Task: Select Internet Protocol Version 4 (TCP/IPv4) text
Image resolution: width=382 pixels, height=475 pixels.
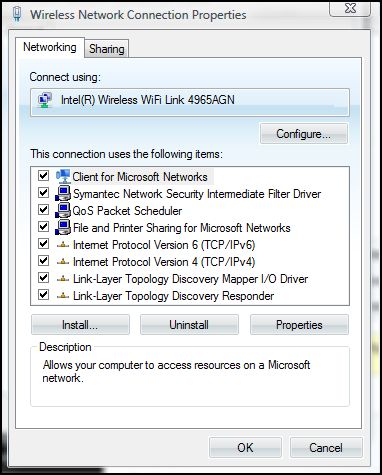Action: pos(164,262)
